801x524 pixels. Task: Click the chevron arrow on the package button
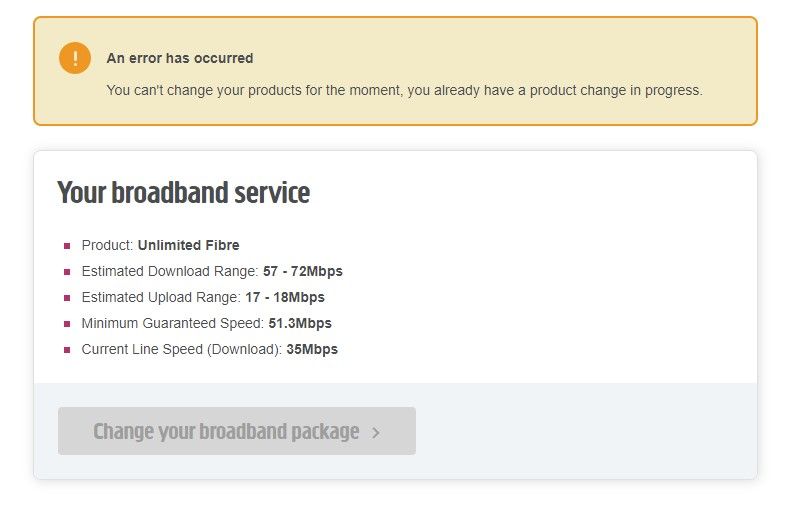(x=376, y=433)
